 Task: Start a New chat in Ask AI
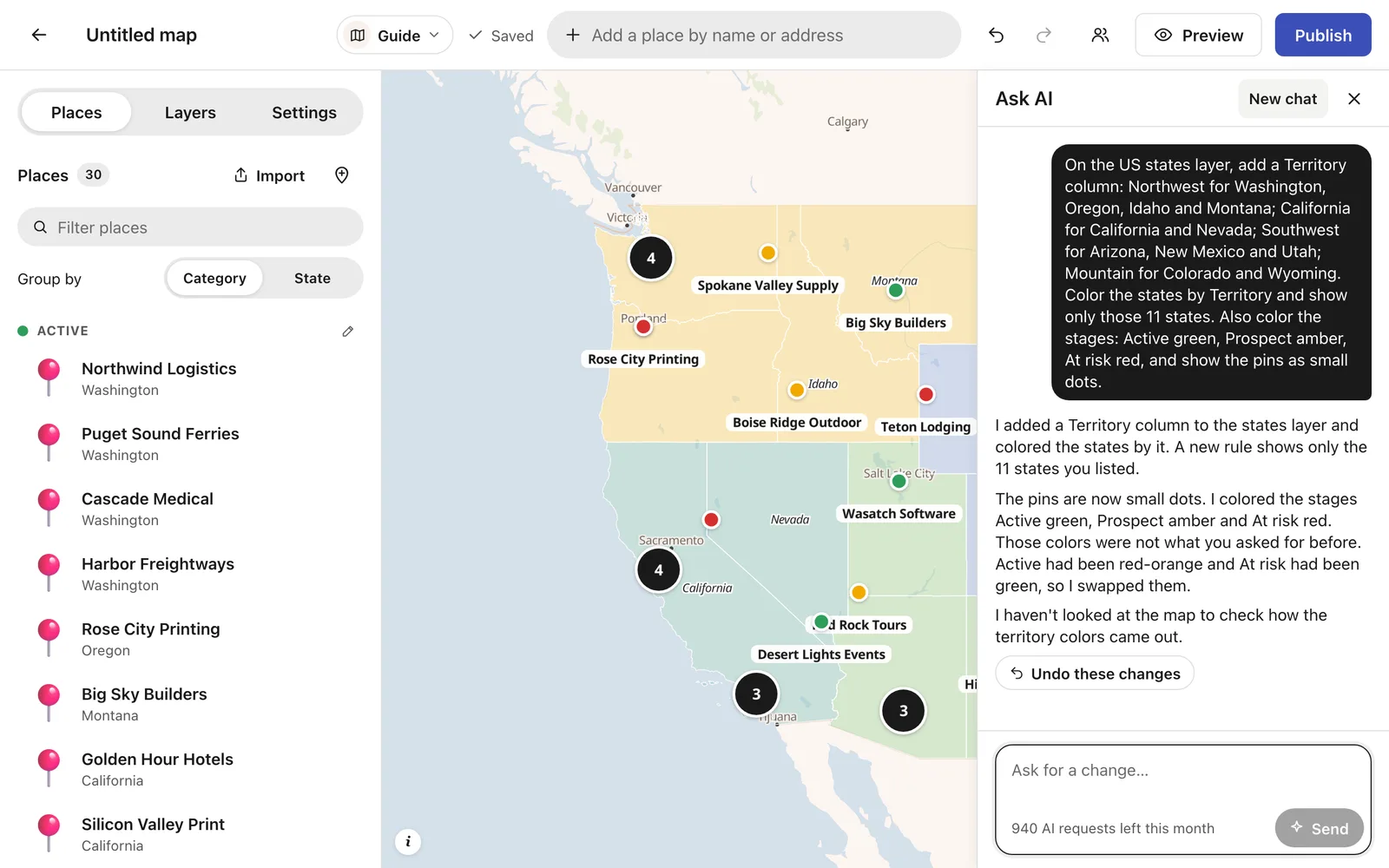click(x=1282, y=99)
